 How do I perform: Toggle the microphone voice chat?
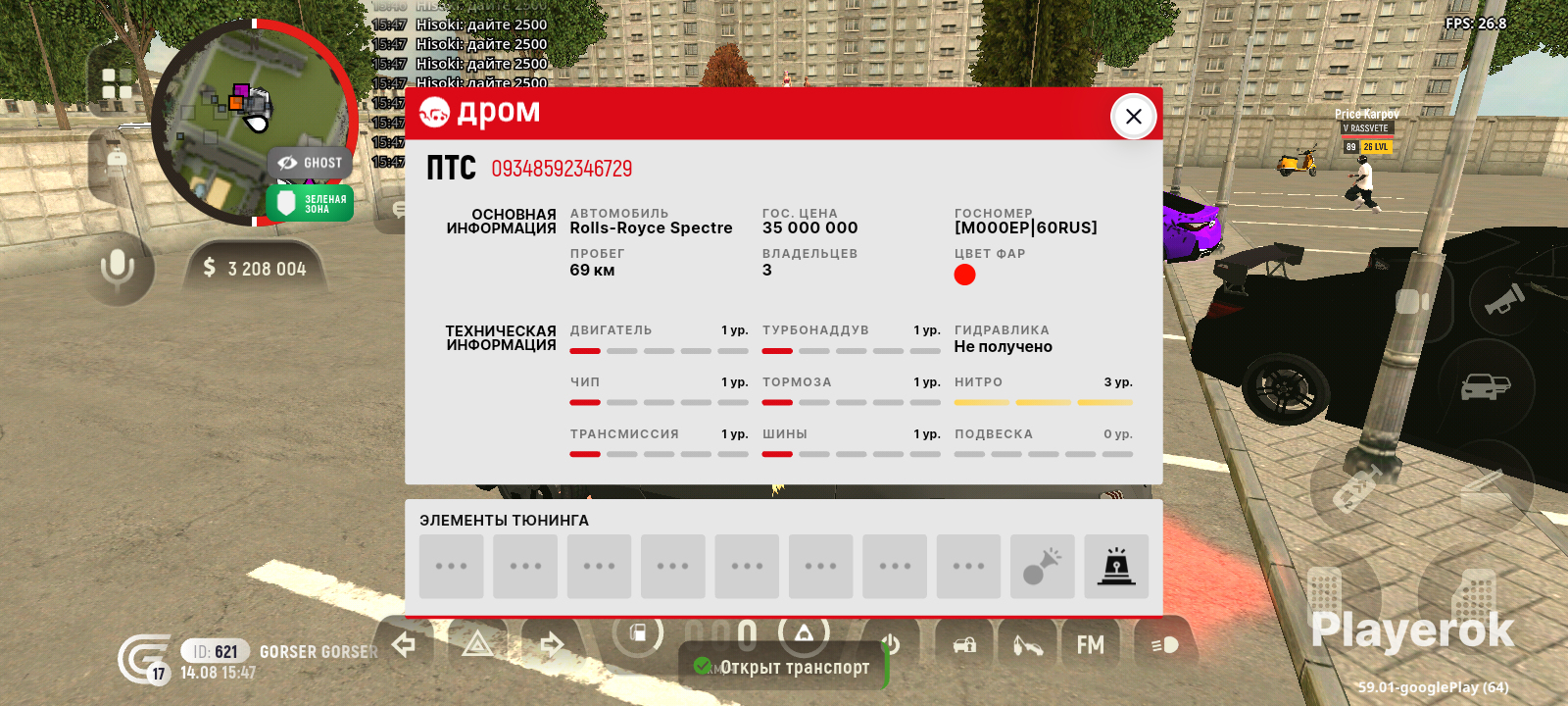117,267
